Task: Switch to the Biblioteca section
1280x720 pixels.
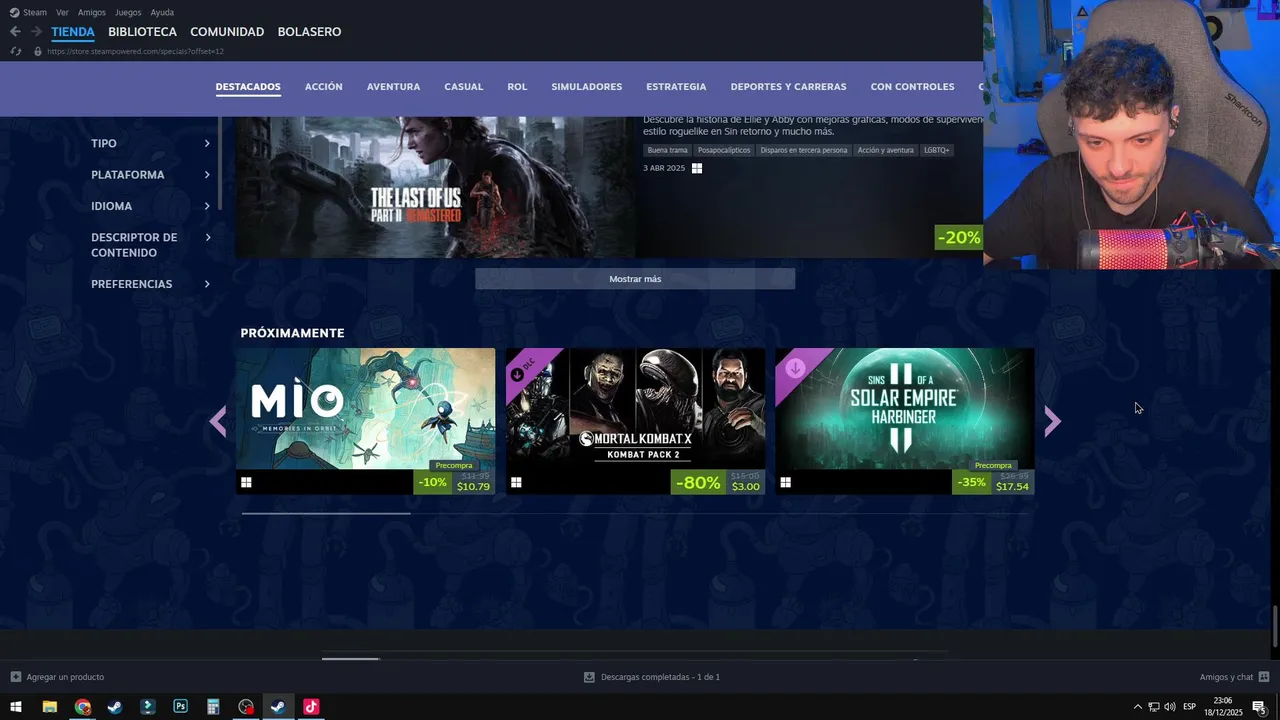Action: (142, 32)
